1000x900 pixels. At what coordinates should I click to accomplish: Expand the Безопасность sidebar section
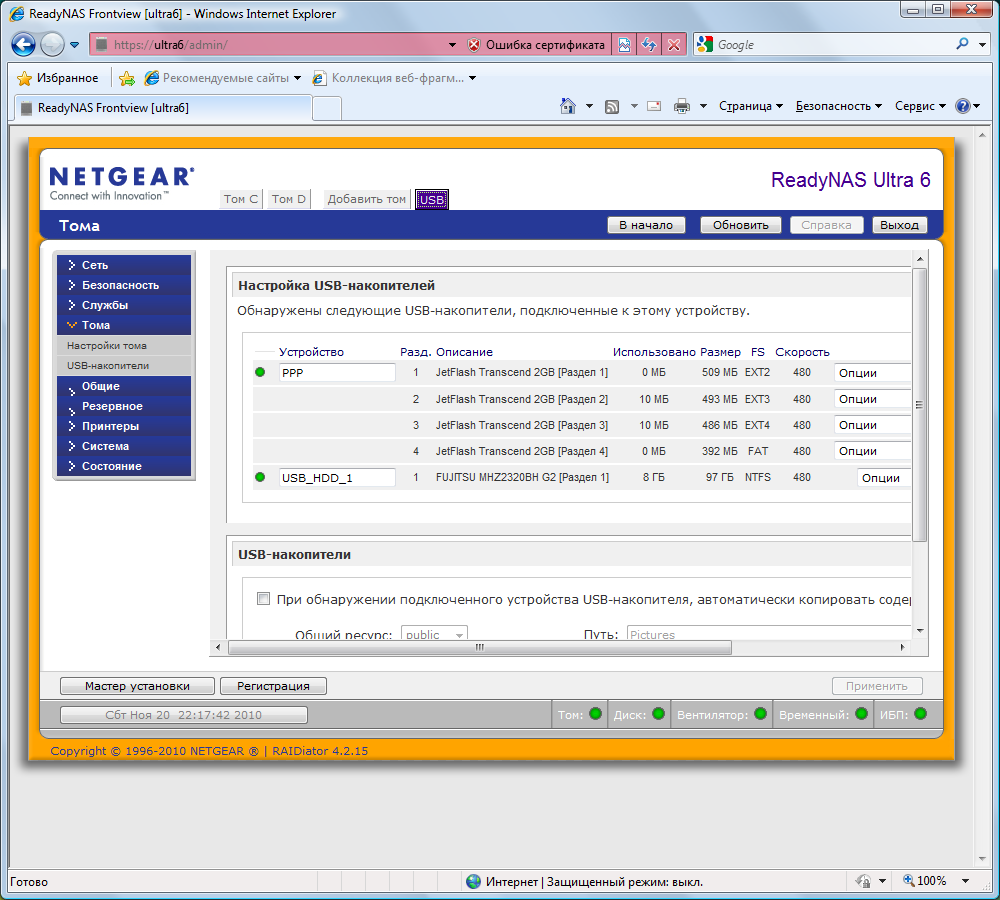(x=124, y=285)
